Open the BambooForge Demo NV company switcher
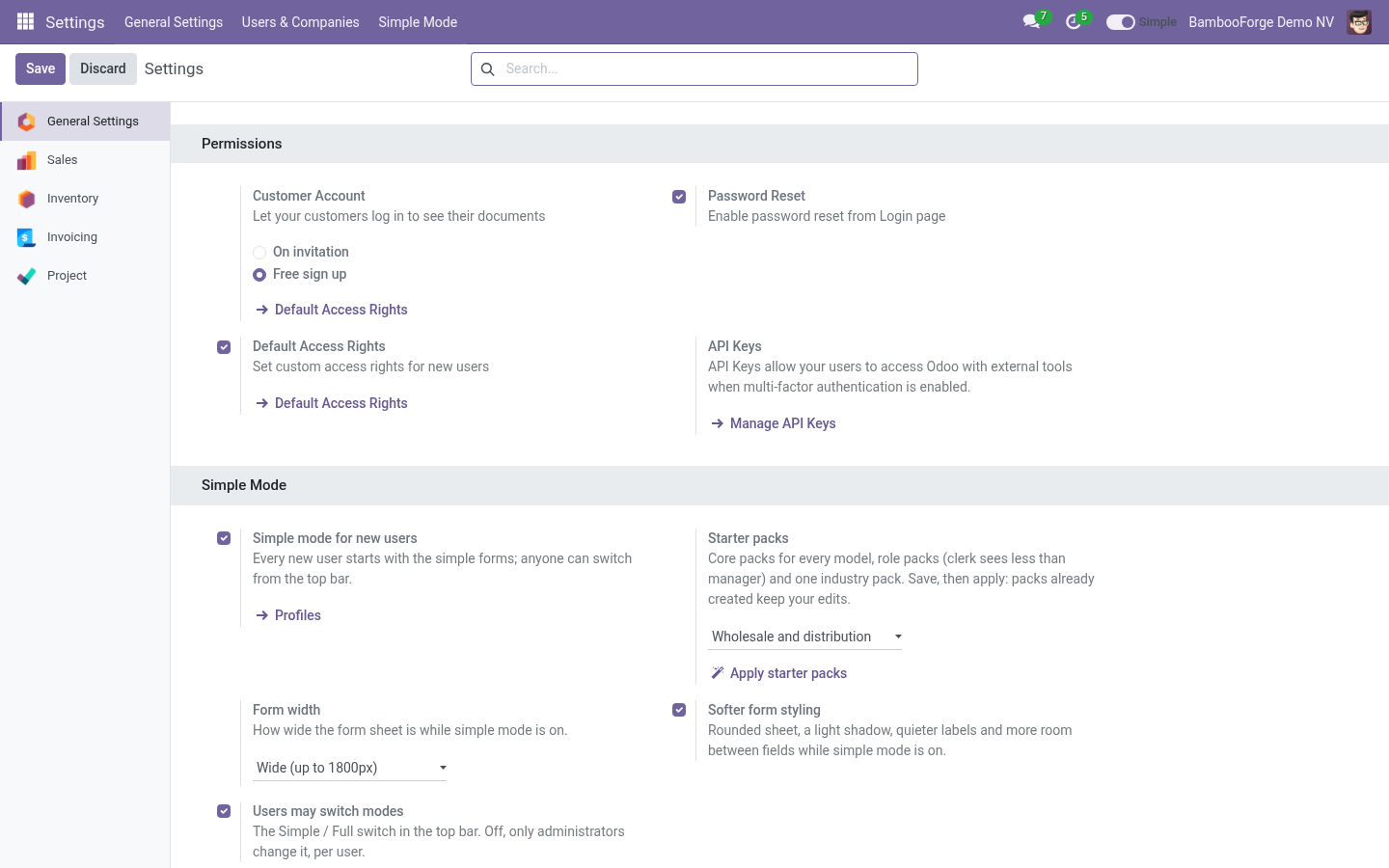Image resolution: width=1389 pixels, height=868 pixels. [1262, 22]
